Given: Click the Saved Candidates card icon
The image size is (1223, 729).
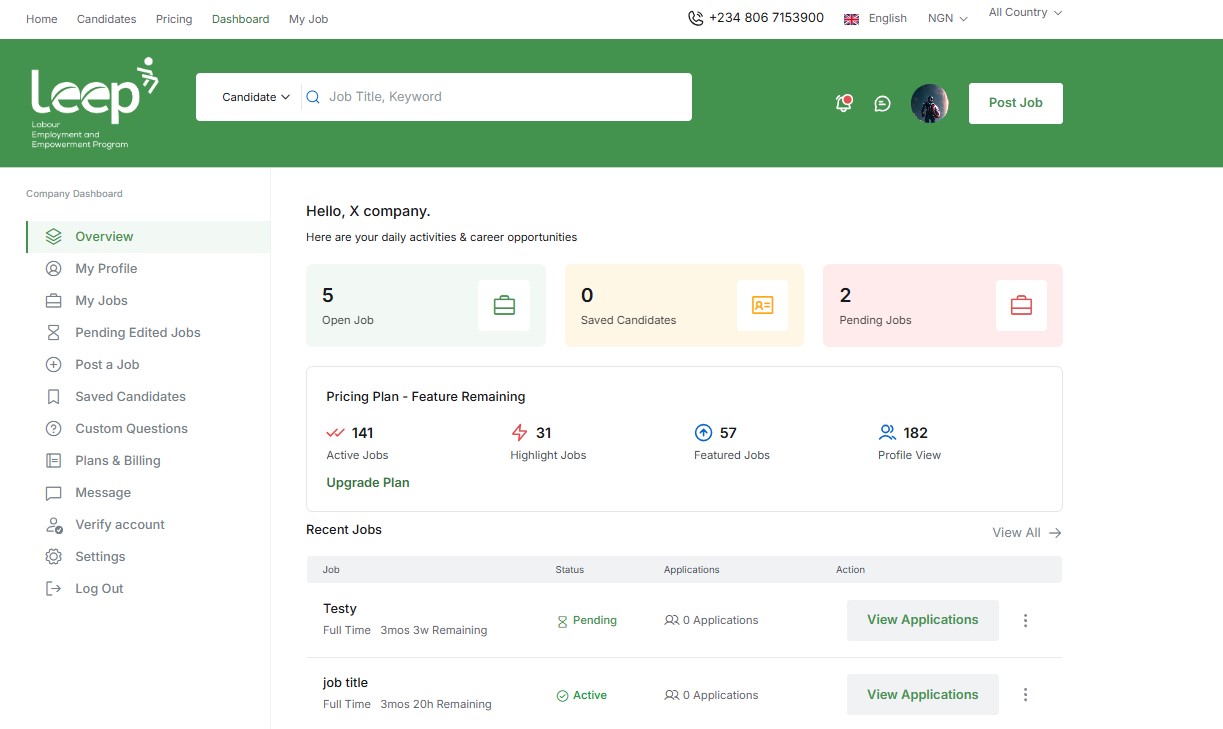Looking at the screenshot, I should pos(762,305).
